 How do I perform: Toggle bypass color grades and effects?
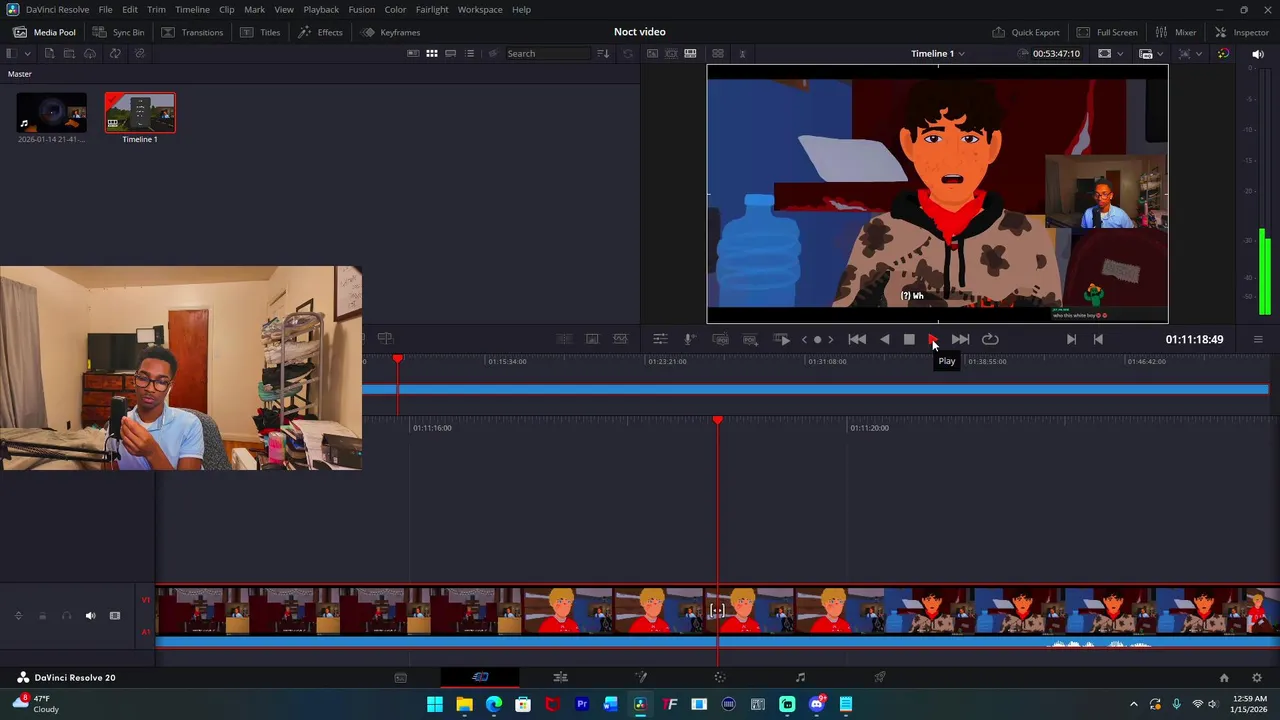(1223, 53)
